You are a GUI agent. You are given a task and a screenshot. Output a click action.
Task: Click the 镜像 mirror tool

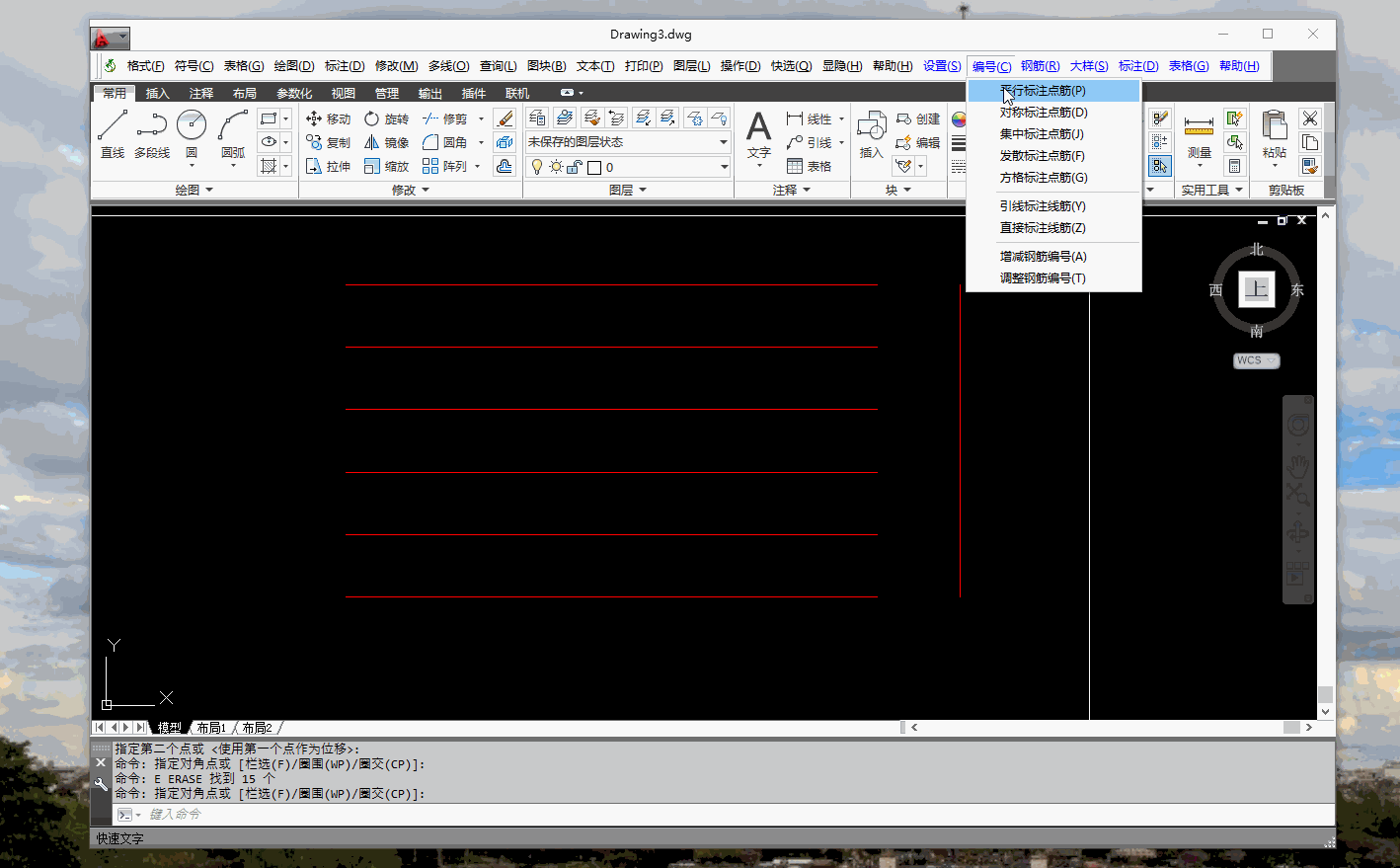click(386, 142)
